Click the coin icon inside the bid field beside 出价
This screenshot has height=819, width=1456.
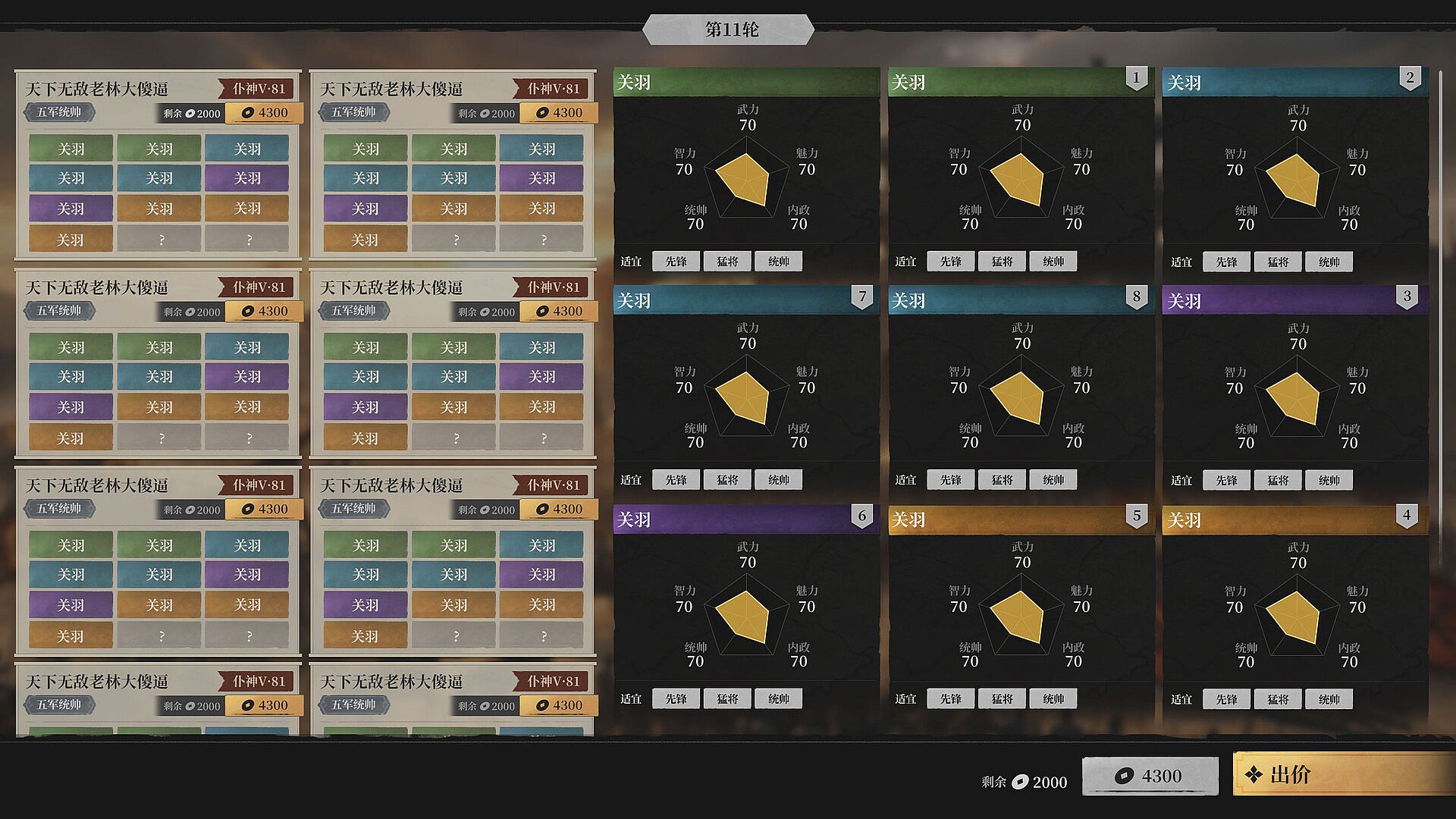click(x=1124, y=776)
